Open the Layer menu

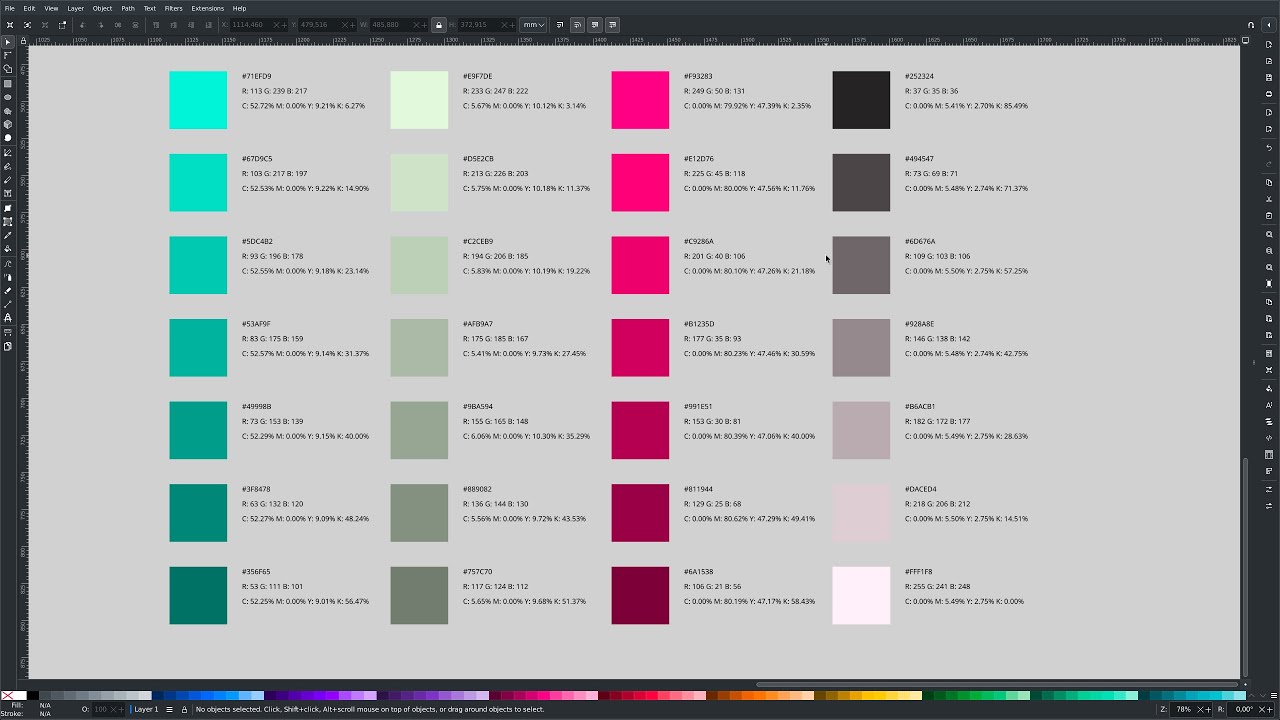coord(75,8)
